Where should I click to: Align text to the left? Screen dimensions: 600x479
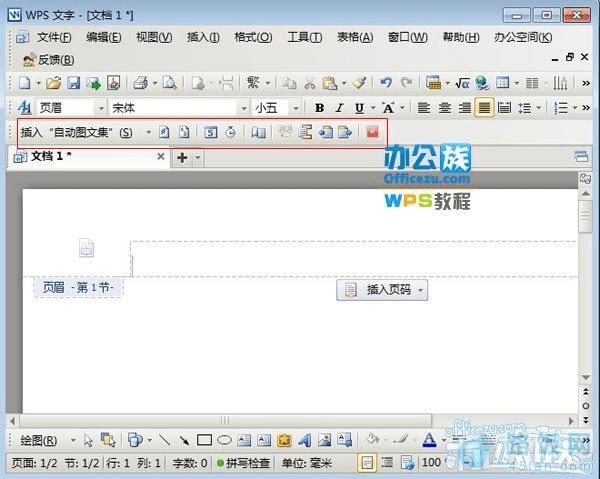pyautogui.click(x=424, y=108)
